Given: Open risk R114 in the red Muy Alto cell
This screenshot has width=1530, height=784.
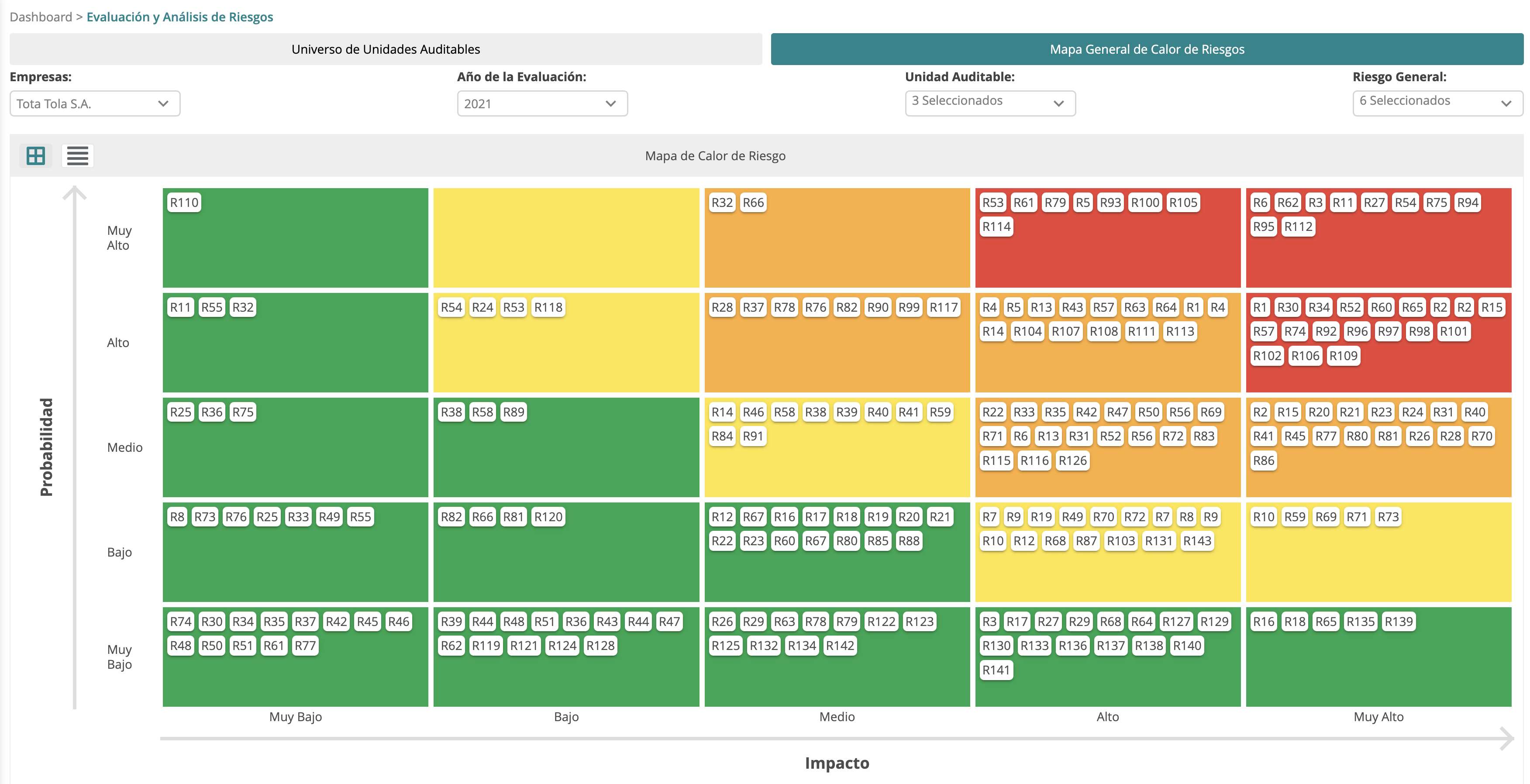Looking at the screenshot, I should pyautogui.click(x=996, y=226).
